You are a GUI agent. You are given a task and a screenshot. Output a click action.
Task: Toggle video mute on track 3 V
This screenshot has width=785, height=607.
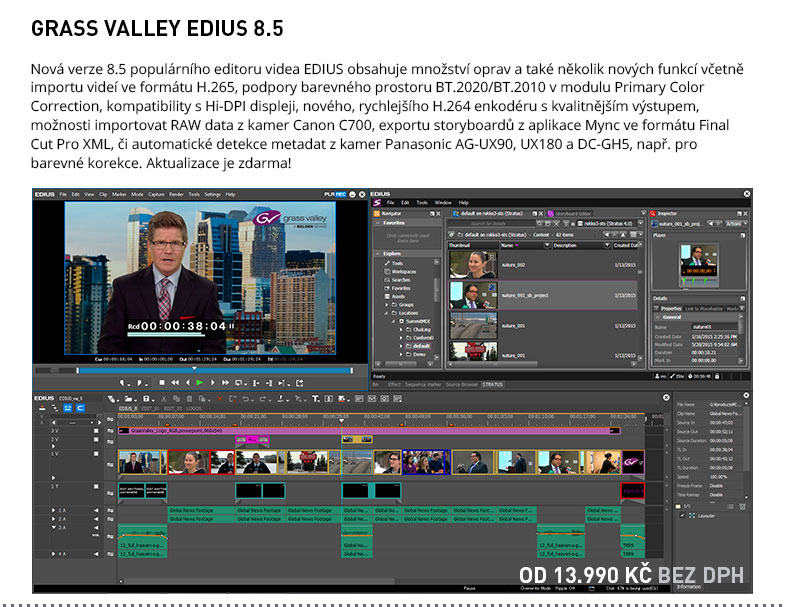click(96, 431)
